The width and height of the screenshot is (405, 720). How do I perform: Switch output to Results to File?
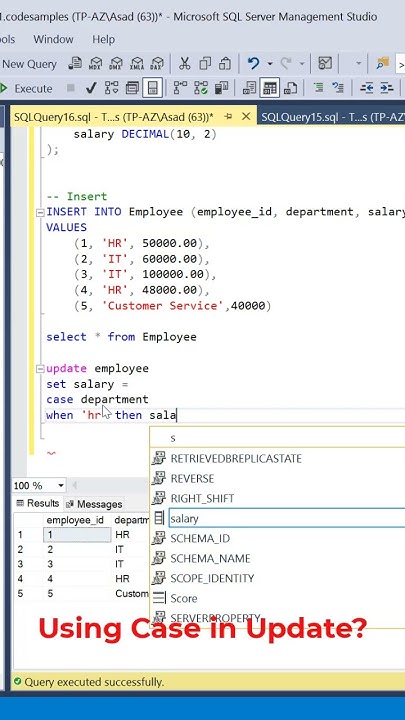tap(290, 88)
